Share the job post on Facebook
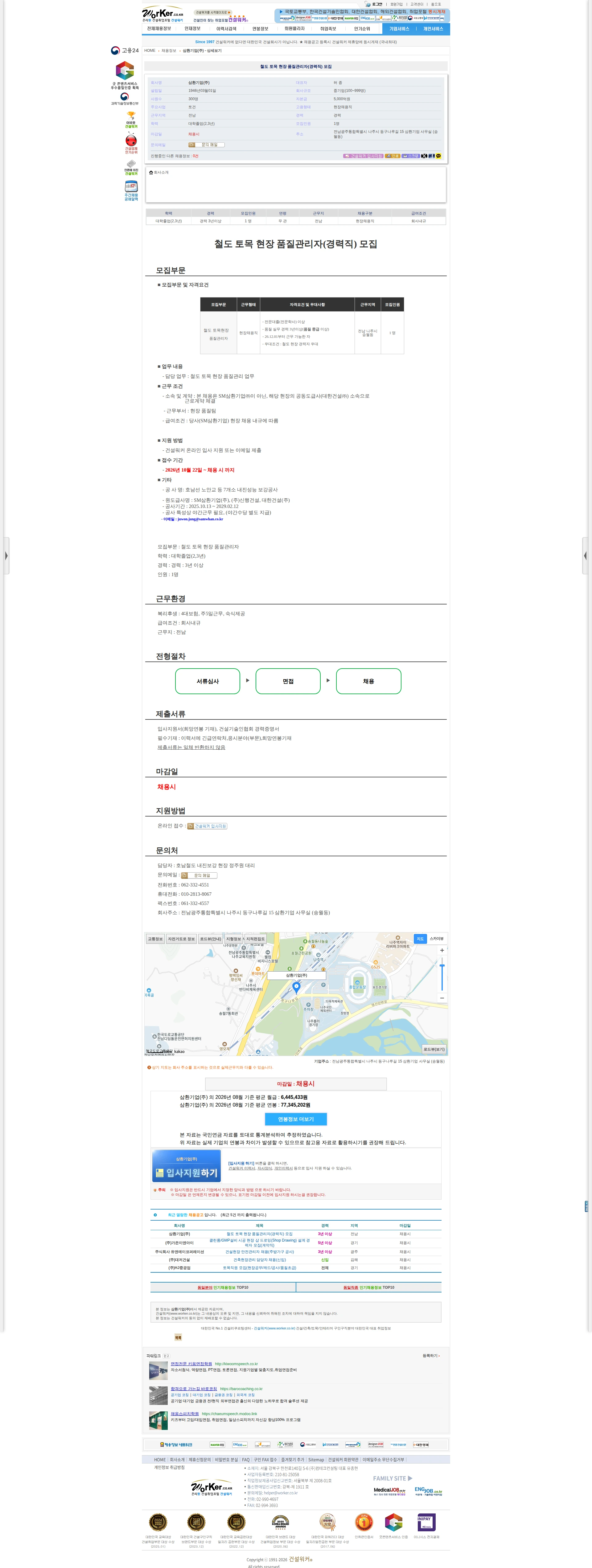This screenshot has width=592, height=1568. tap(431, 156)
